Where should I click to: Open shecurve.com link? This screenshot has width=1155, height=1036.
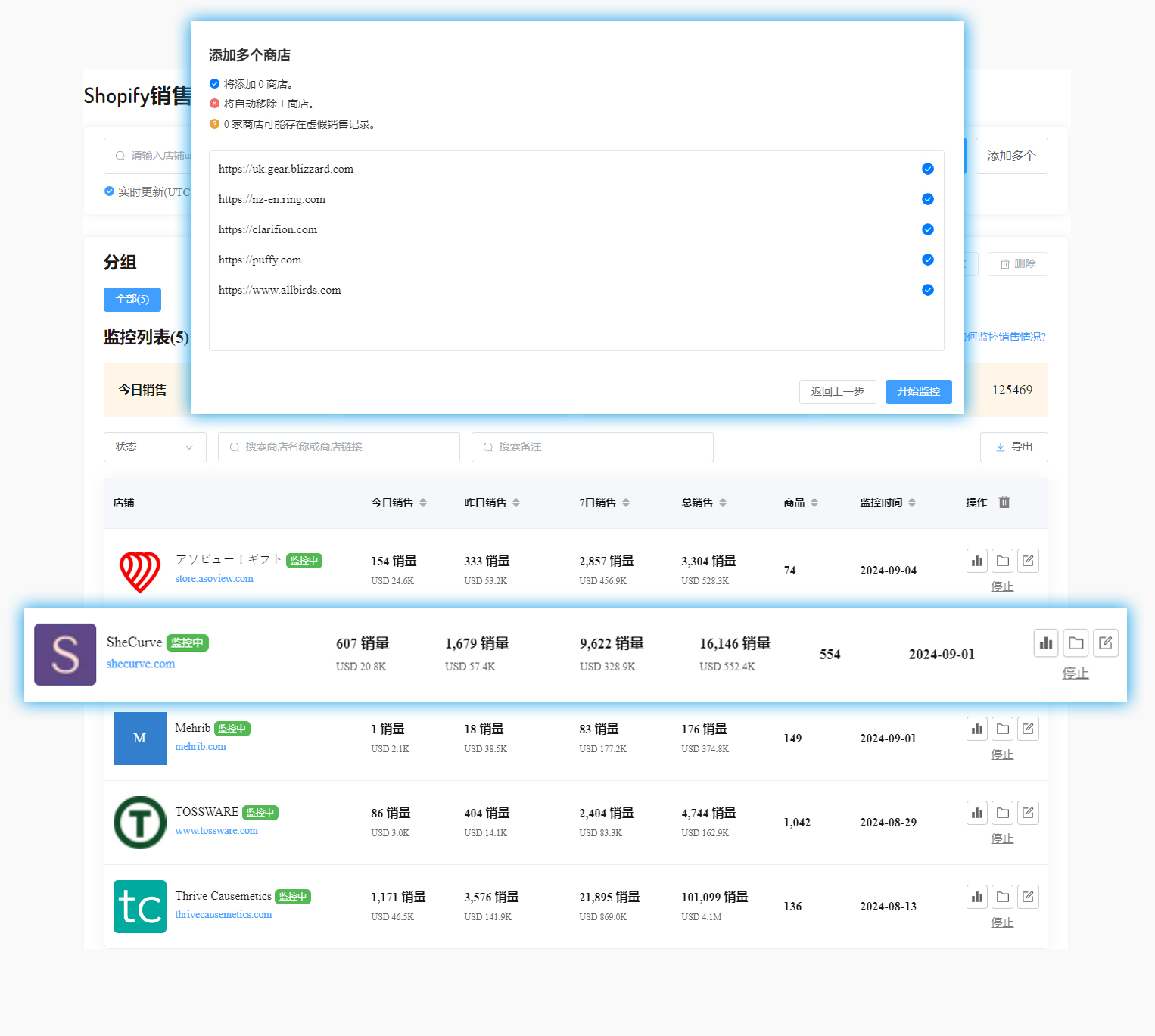[141, 664]
